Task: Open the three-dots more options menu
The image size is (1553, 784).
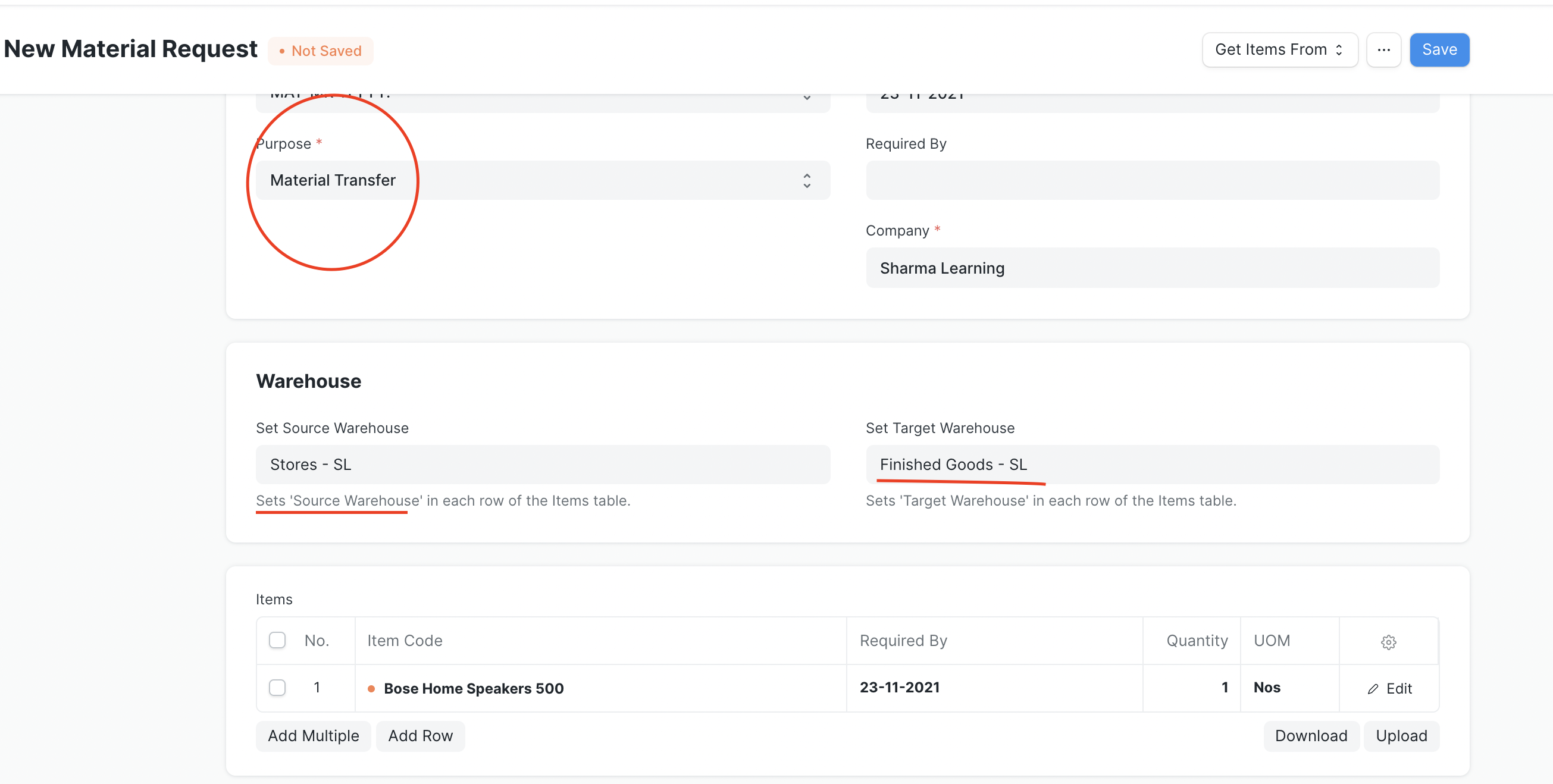Action: click(1383, 50)
